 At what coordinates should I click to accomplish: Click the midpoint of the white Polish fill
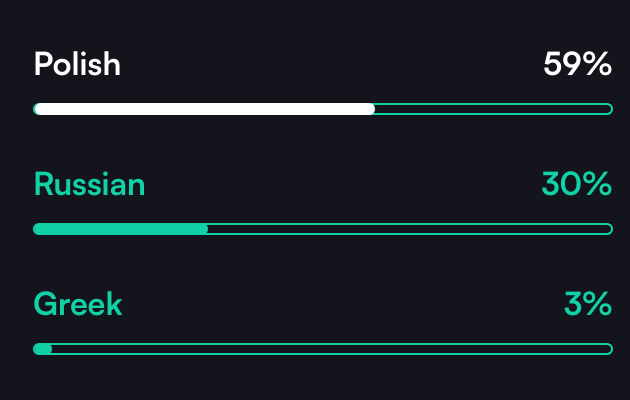(204, 109)
